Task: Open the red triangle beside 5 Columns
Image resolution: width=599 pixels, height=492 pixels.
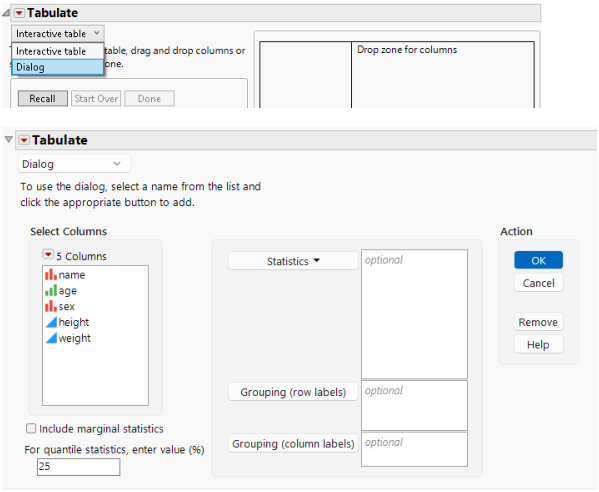Action: click(48, 255)
